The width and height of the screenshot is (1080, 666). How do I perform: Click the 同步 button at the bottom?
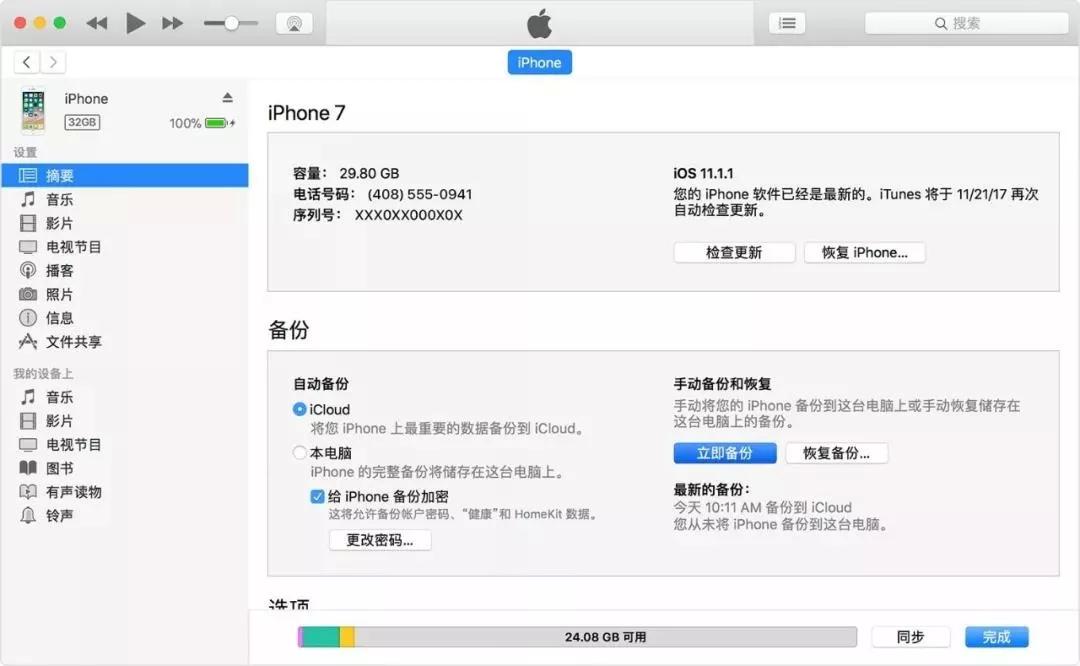(x=910, y=636)
